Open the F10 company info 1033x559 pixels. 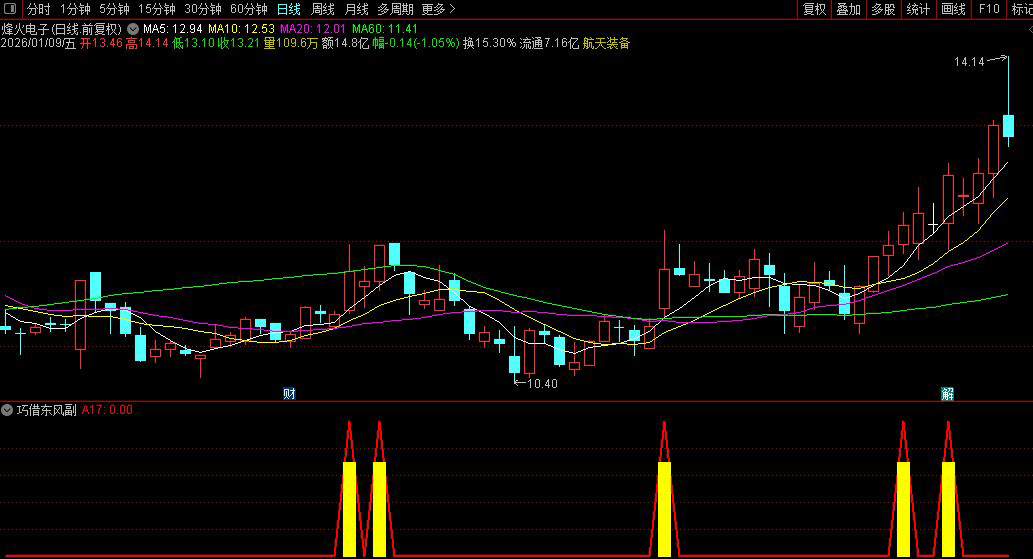click(989, 9)
